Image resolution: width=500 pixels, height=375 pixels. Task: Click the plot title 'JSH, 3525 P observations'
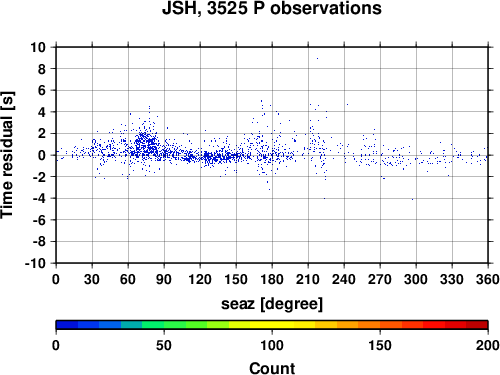[x=272, y=8]
